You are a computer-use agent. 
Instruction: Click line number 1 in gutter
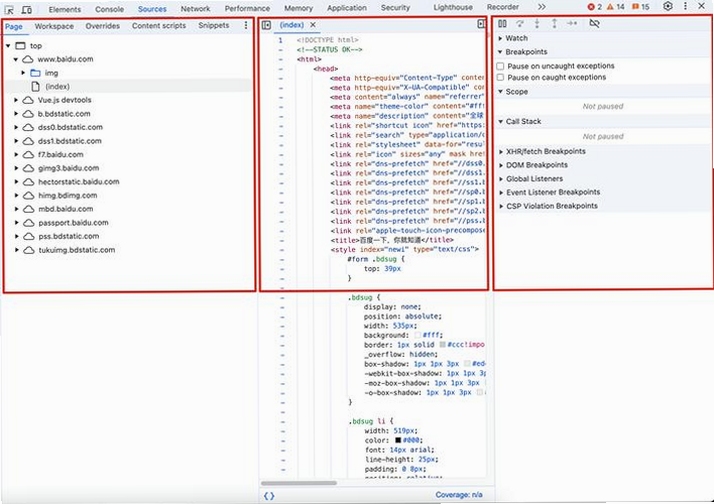coord(280,40)
